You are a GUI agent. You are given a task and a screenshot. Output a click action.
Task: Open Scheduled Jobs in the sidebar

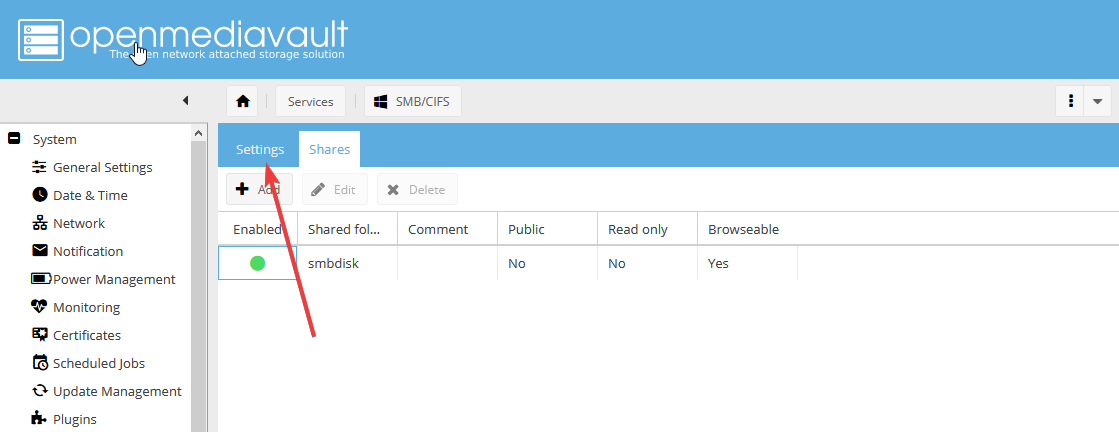98,363
